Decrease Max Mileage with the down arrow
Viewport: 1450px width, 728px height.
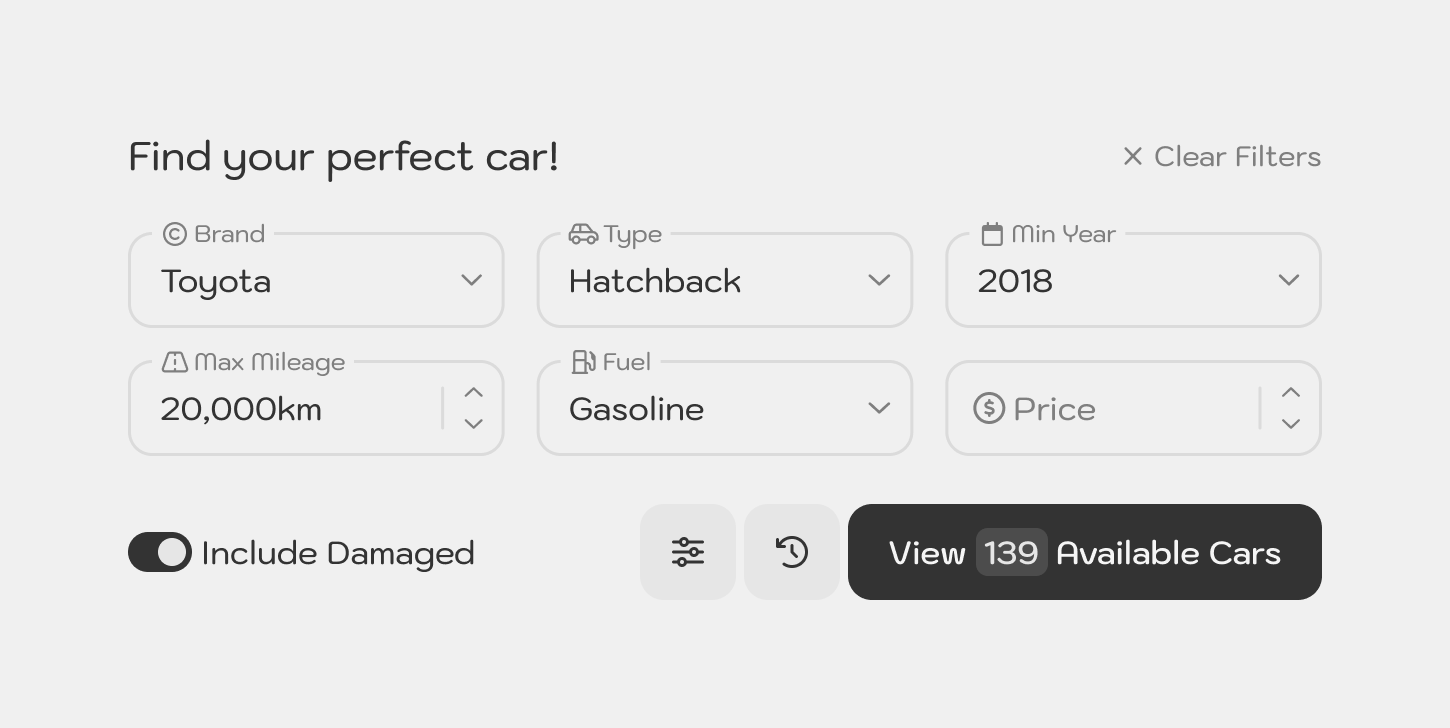coord(474,424)
